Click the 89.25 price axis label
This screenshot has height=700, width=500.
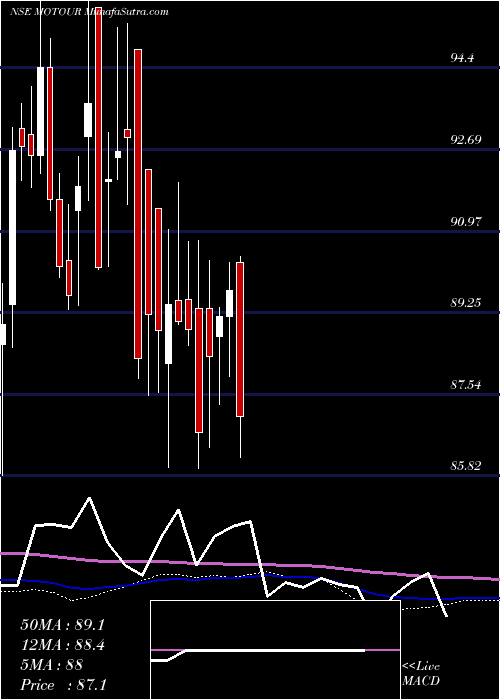coord(466,303)
